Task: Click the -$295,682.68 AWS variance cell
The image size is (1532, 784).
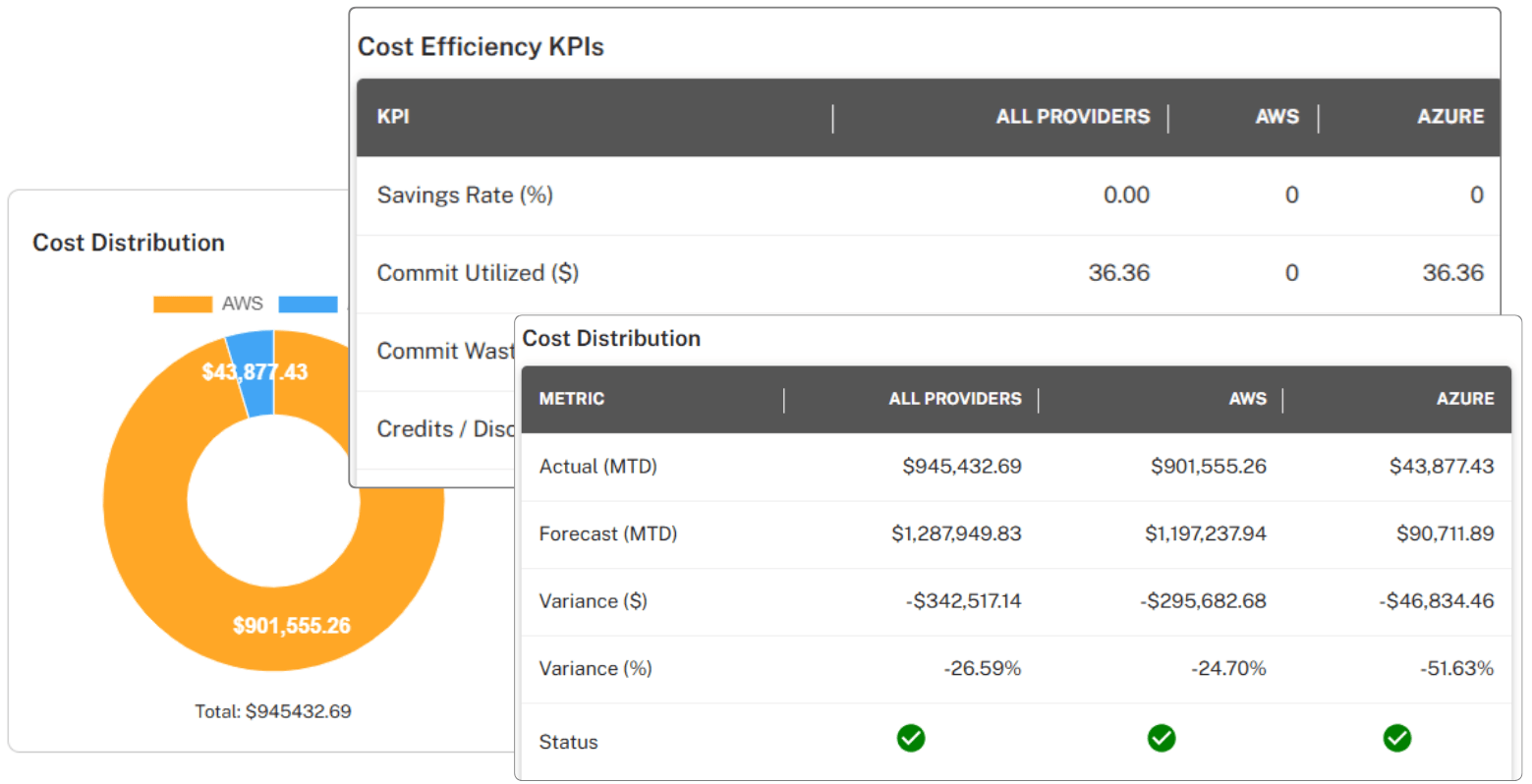Action: pos(1203,601)
